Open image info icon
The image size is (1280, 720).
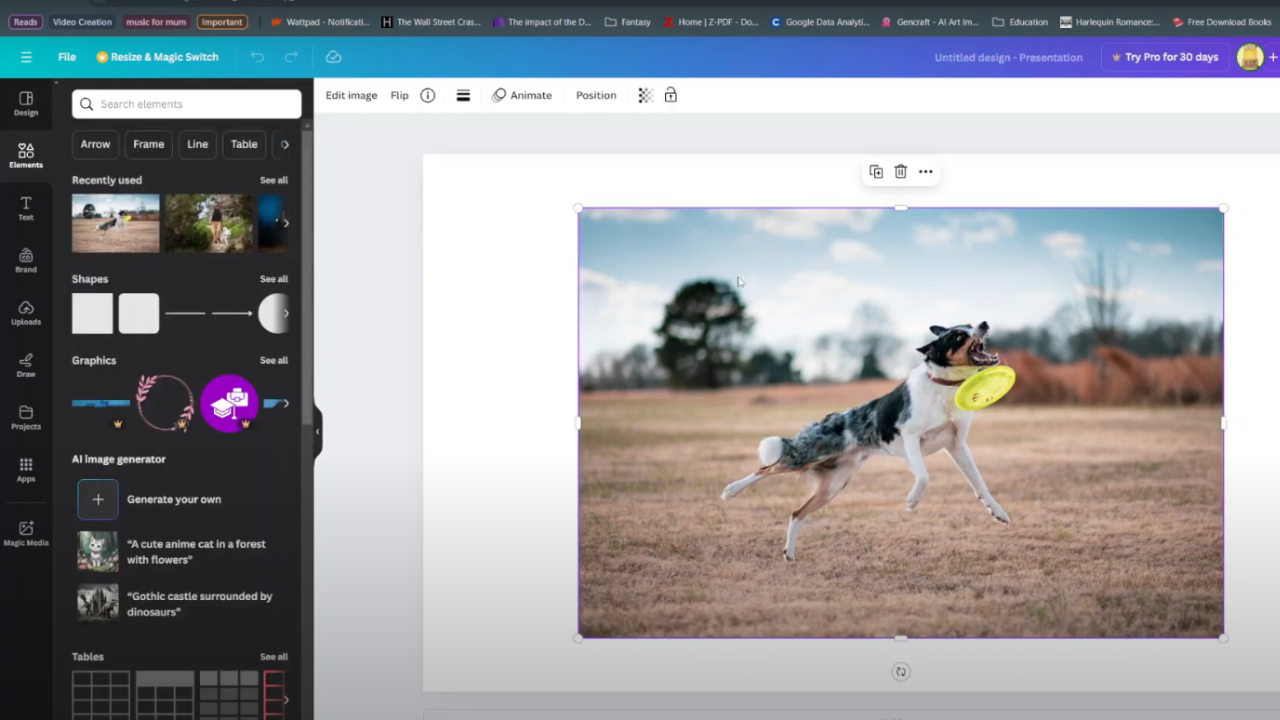[x=427, y=95]
